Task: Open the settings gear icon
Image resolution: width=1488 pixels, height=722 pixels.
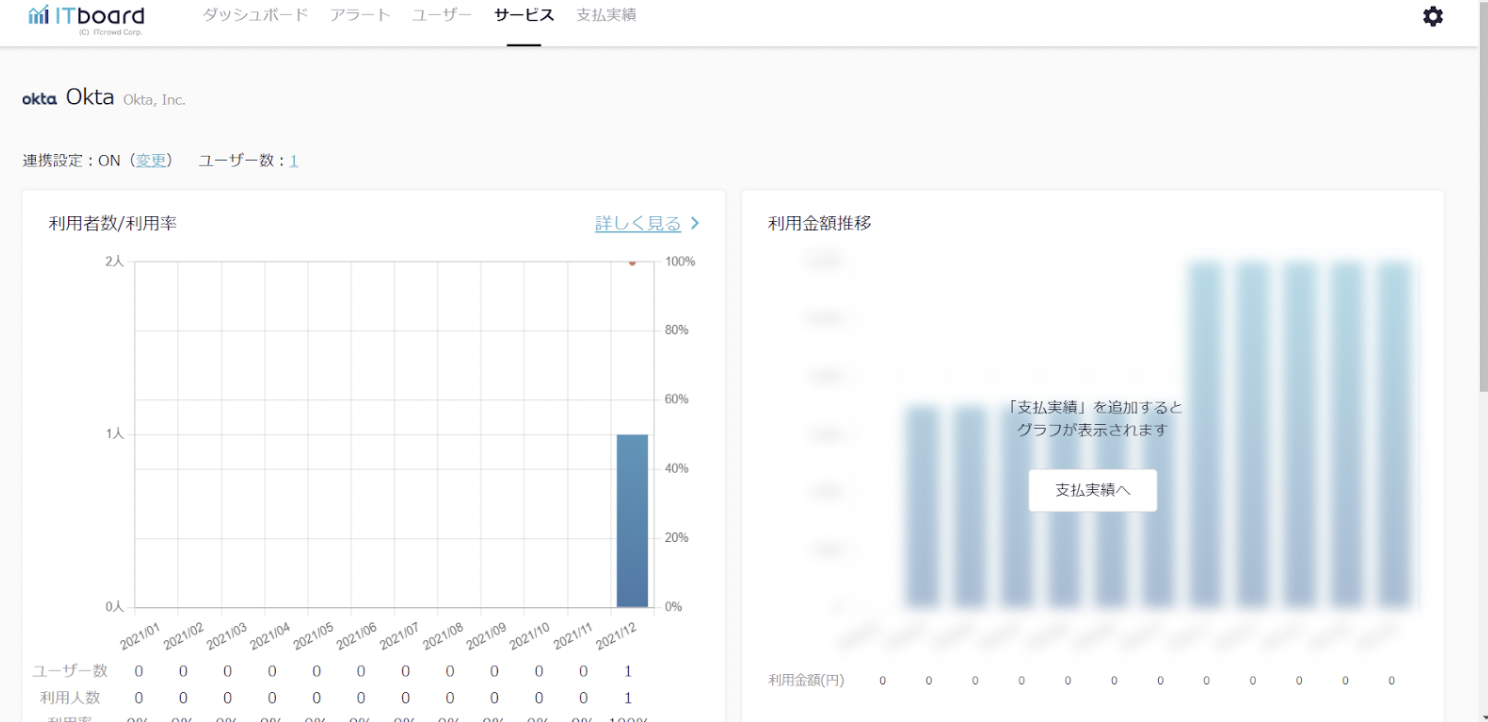Action: coord(1433,17)
